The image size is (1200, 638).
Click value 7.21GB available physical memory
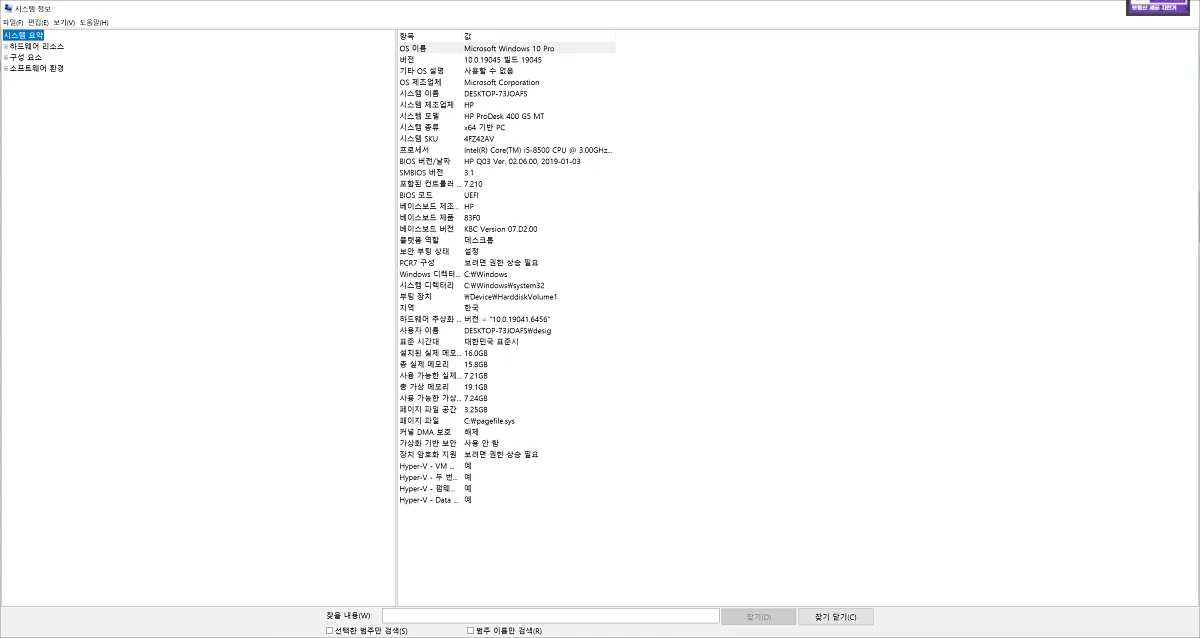[x=476, y=375]
